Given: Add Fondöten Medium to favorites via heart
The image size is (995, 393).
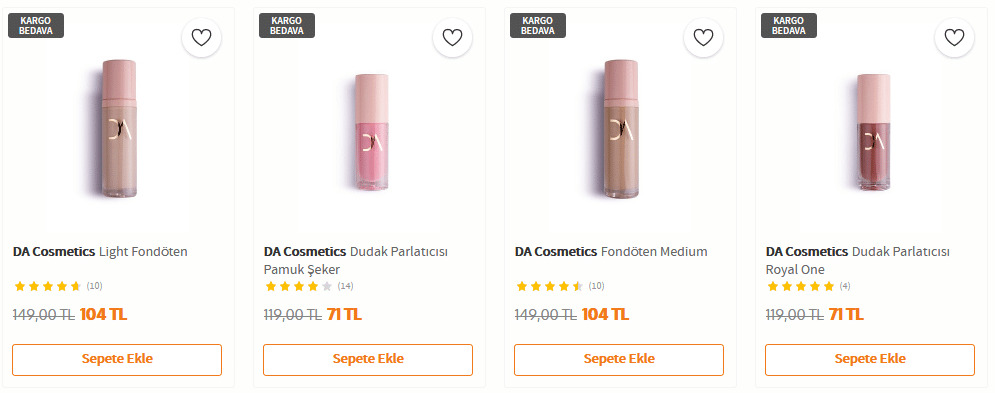Looking at the screenshot, I should pyautogui.click(x=703, y=38).
